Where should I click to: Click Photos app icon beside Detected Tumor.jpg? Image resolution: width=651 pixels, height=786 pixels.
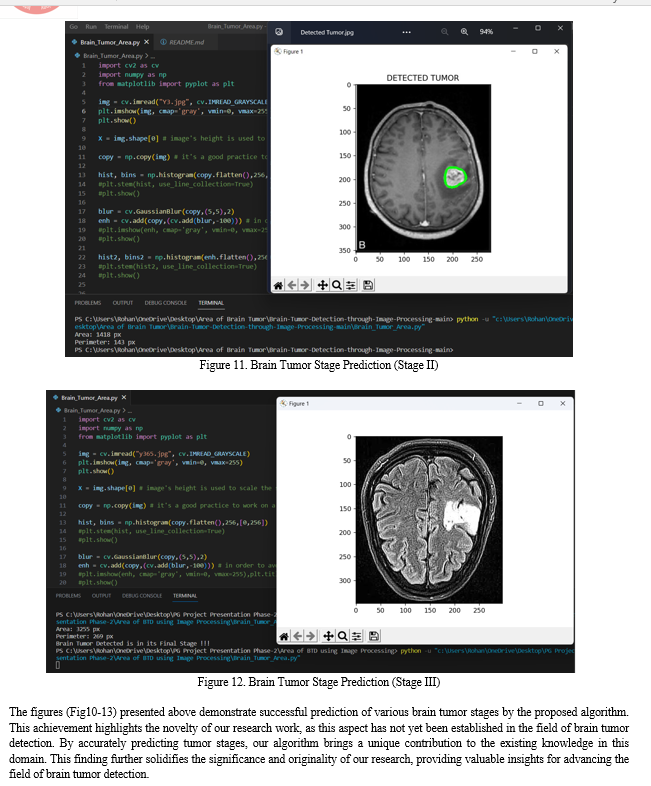[x=279, y=32]
